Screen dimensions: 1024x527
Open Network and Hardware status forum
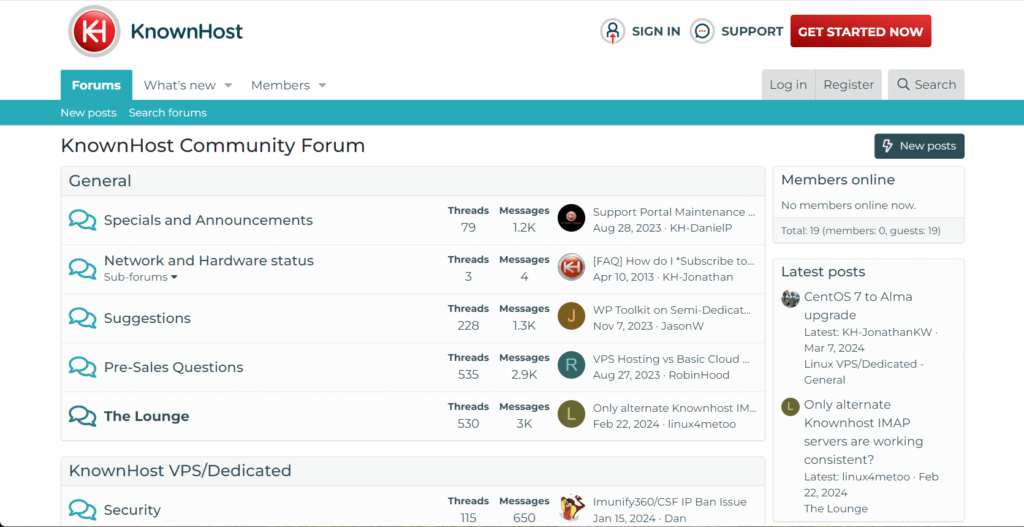pos(209,261)
